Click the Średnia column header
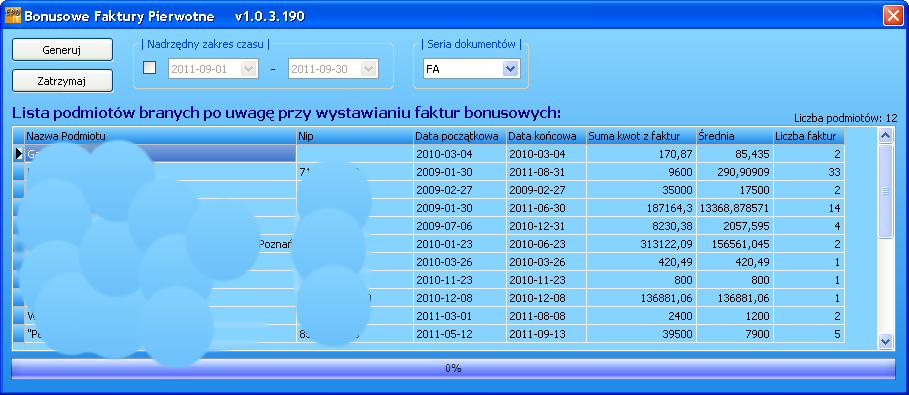 [735, 136]
